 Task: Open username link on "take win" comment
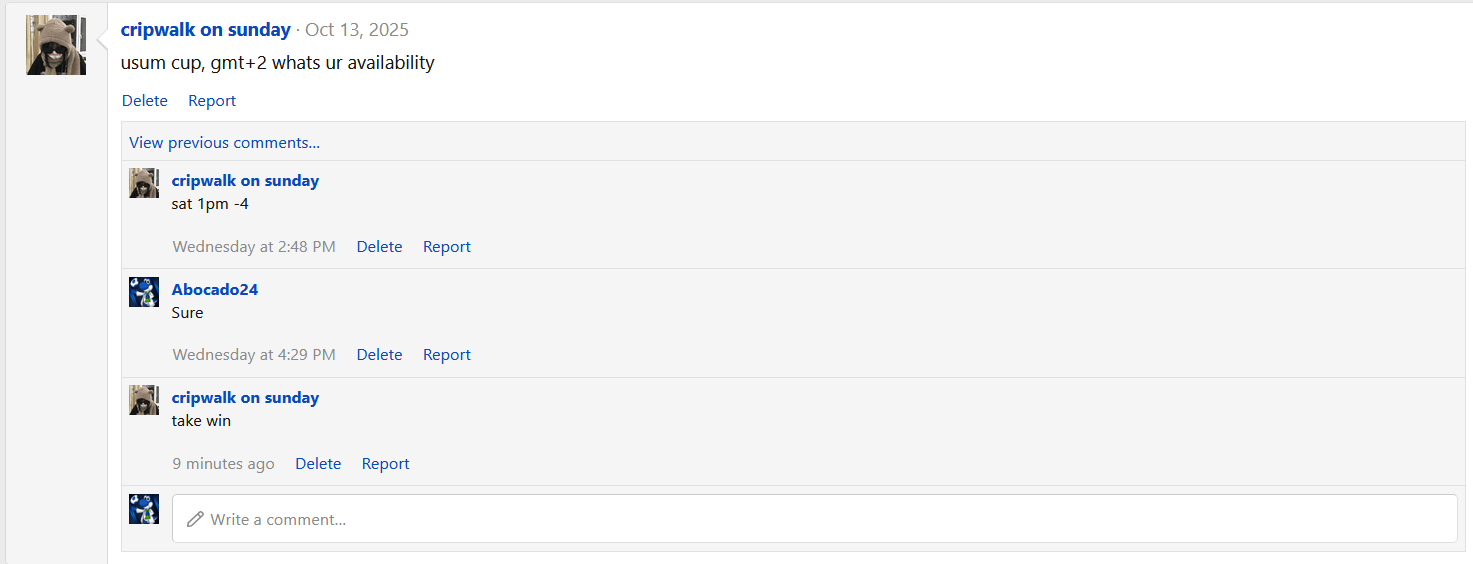[x=245, y=398]
